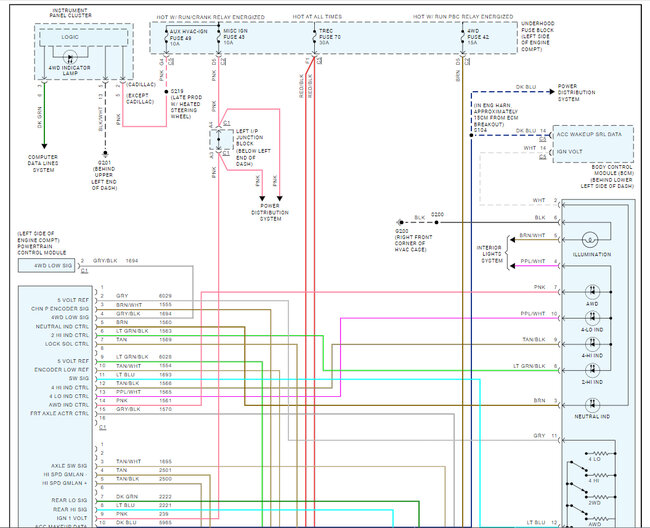The width and height of the screenshot is (650, 528).
Task: Click the INSTRUMENT PANEL CLUSTER title
Action: coord(70,13)
